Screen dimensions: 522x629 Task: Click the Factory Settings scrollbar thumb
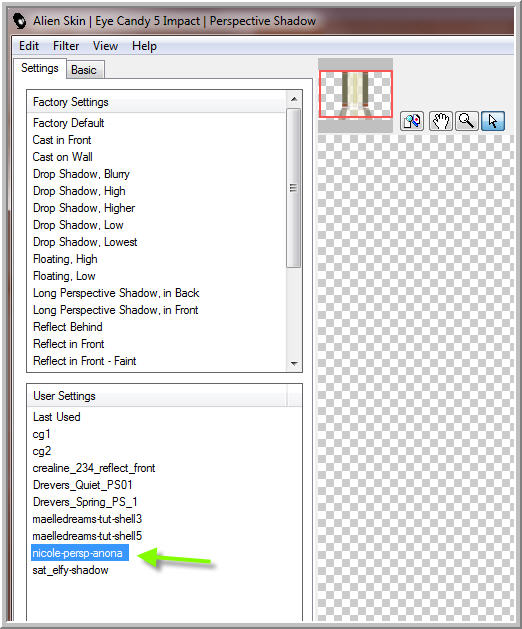point(294,188)
